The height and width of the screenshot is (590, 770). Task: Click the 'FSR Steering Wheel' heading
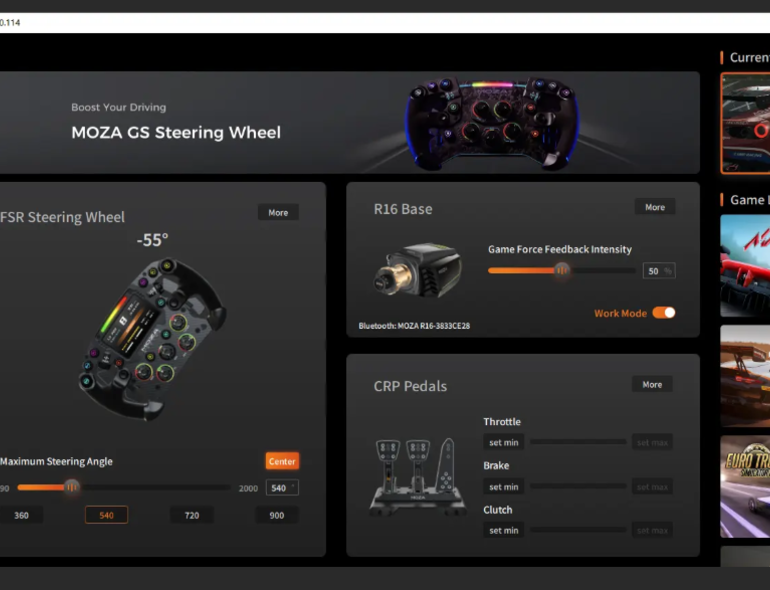[x=62, y=217]
